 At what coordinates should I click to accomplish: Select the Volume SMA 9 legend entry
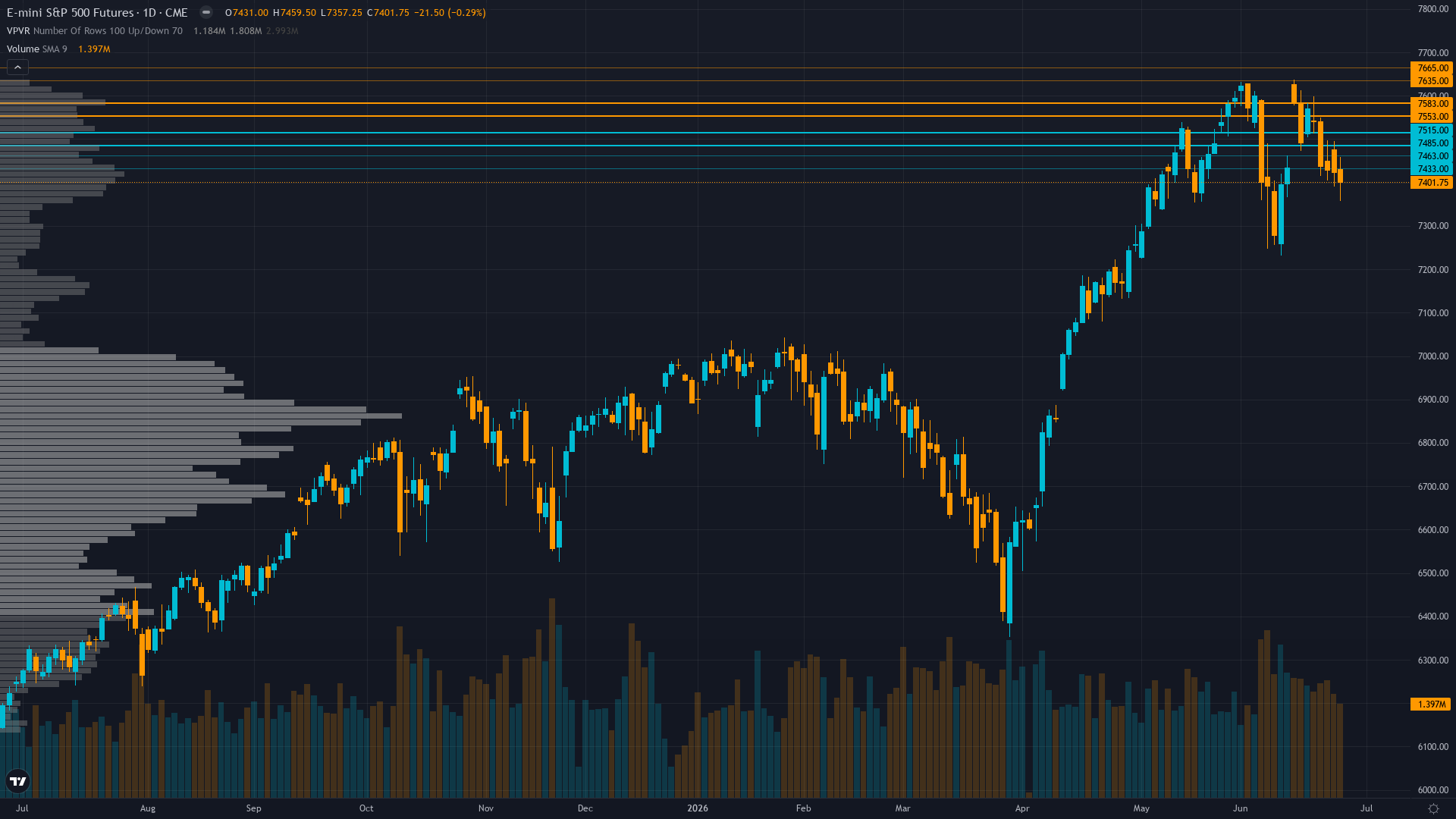(x=37, y=49)
